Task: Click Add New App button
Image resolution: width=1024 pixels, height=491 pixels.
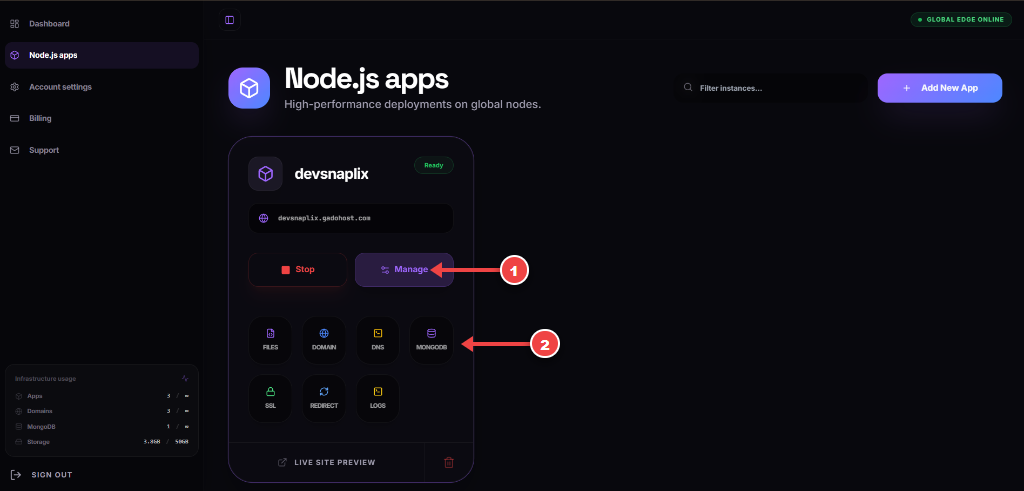Action: (940, 88)
